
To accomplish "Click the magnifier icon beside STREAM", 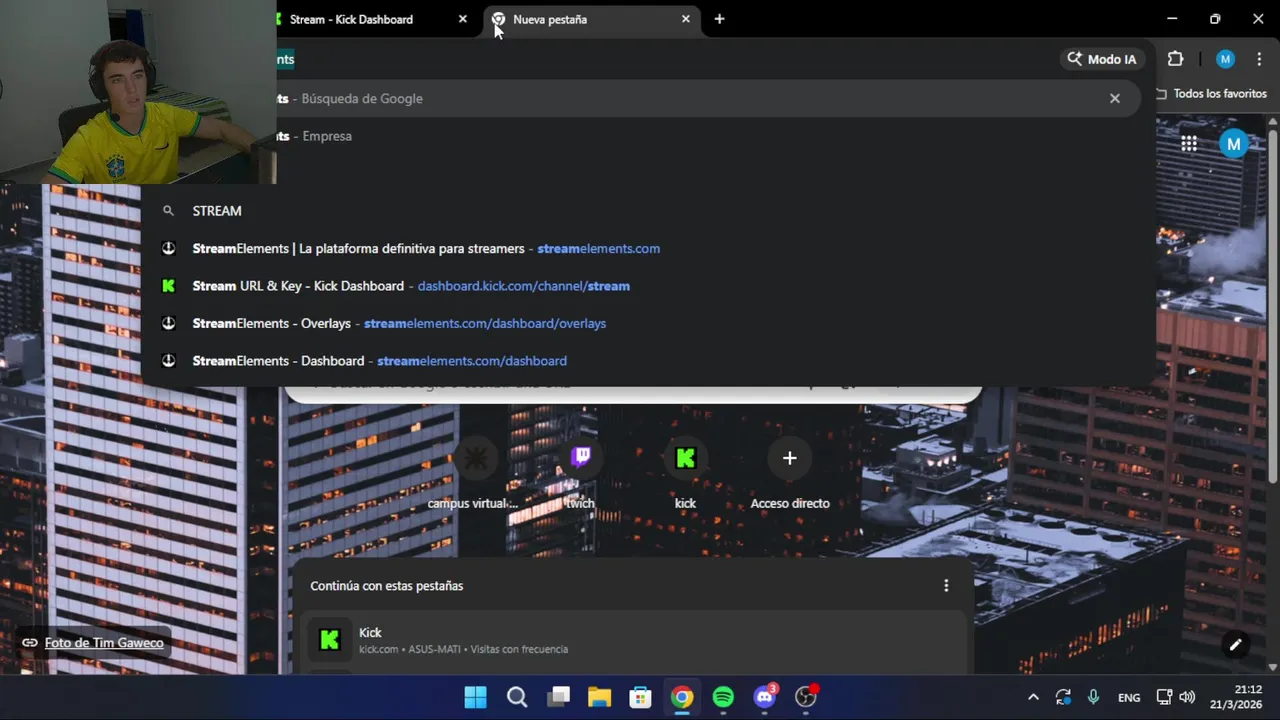I will [168, 211].
